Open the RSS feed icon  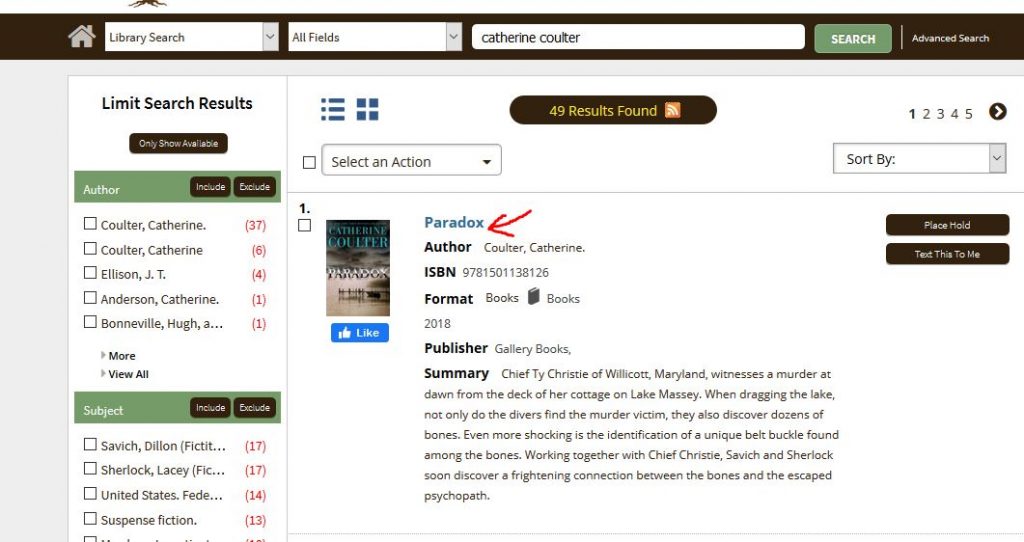point(673,110)
